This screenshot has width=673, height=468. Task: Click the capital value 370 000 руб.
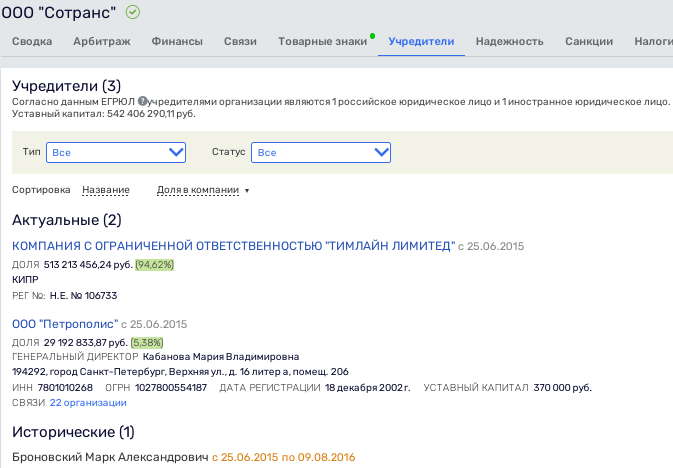click(563, 388)
